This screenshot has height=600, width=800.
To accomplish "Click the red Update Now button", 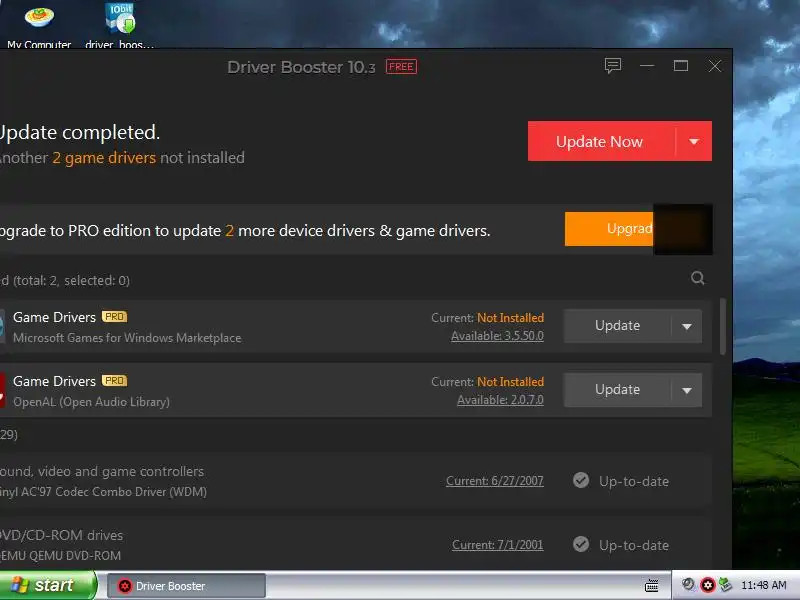I will (602, 141).
